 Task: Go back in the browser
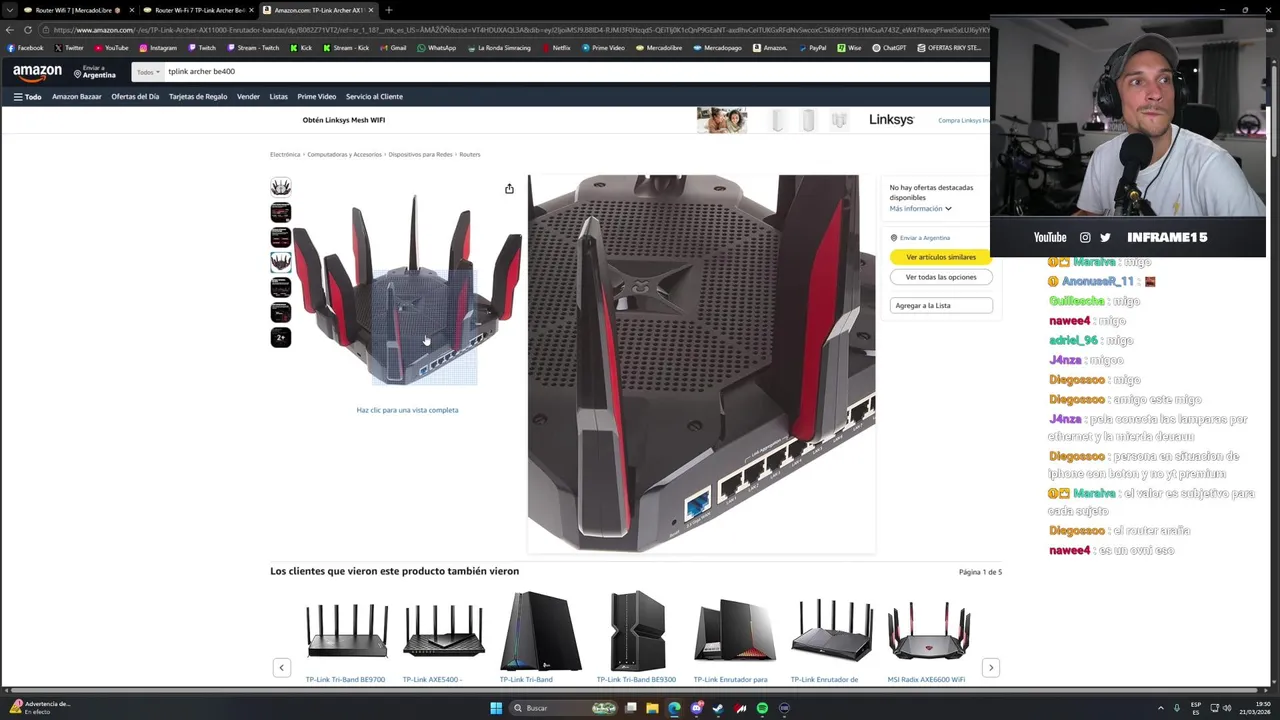click(10, 30)
